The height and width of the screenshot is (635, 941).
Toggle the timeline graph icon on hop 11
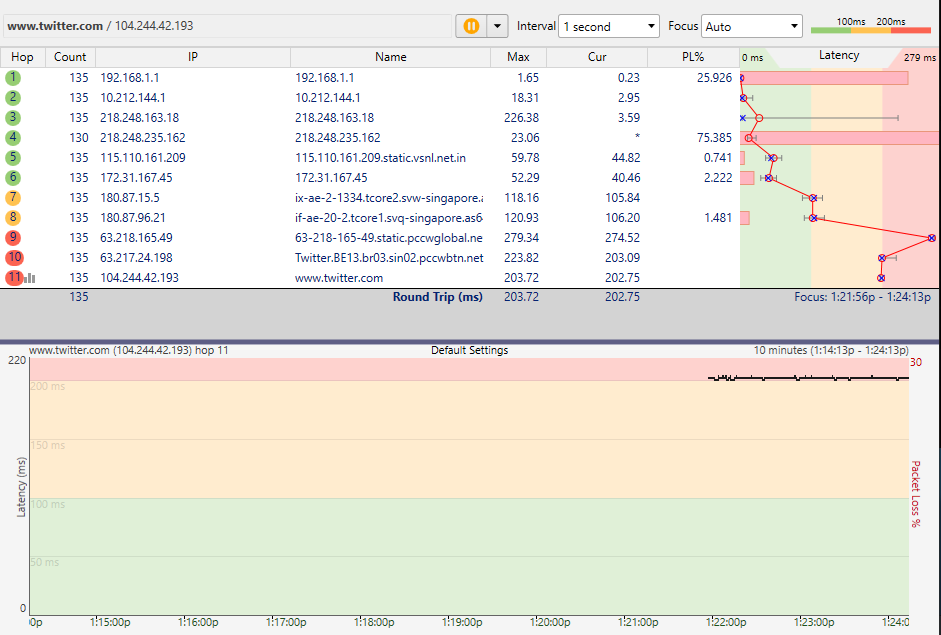pos(30,278)
